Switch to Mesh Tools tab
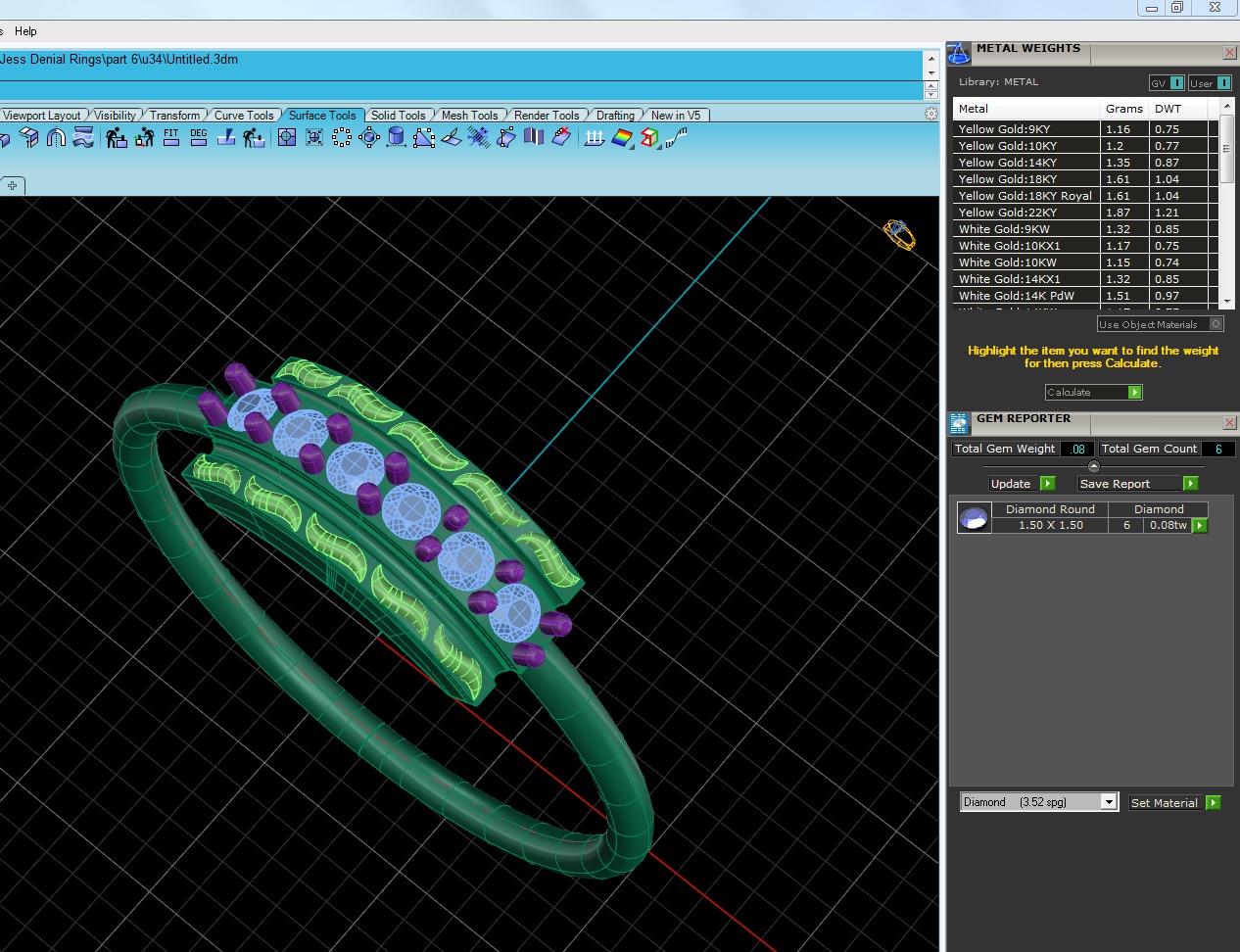 point(469,116)
